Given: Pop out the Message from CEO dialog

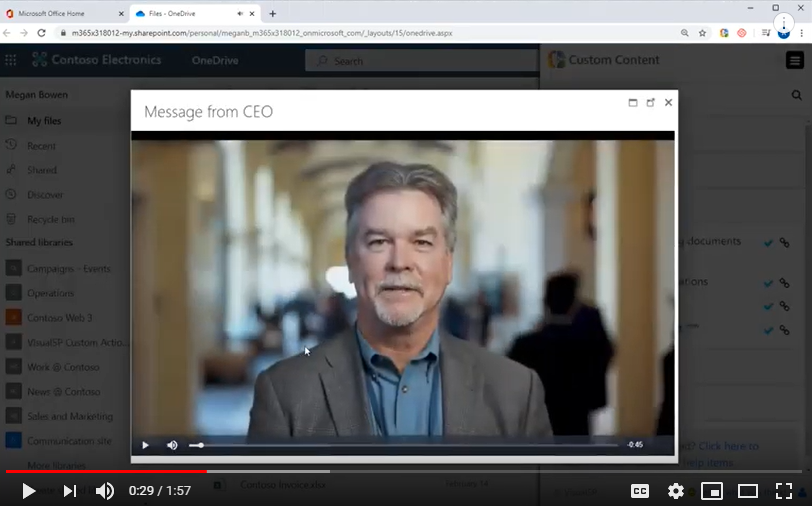Looking at the screenshot, I should [x=650, y=103].
